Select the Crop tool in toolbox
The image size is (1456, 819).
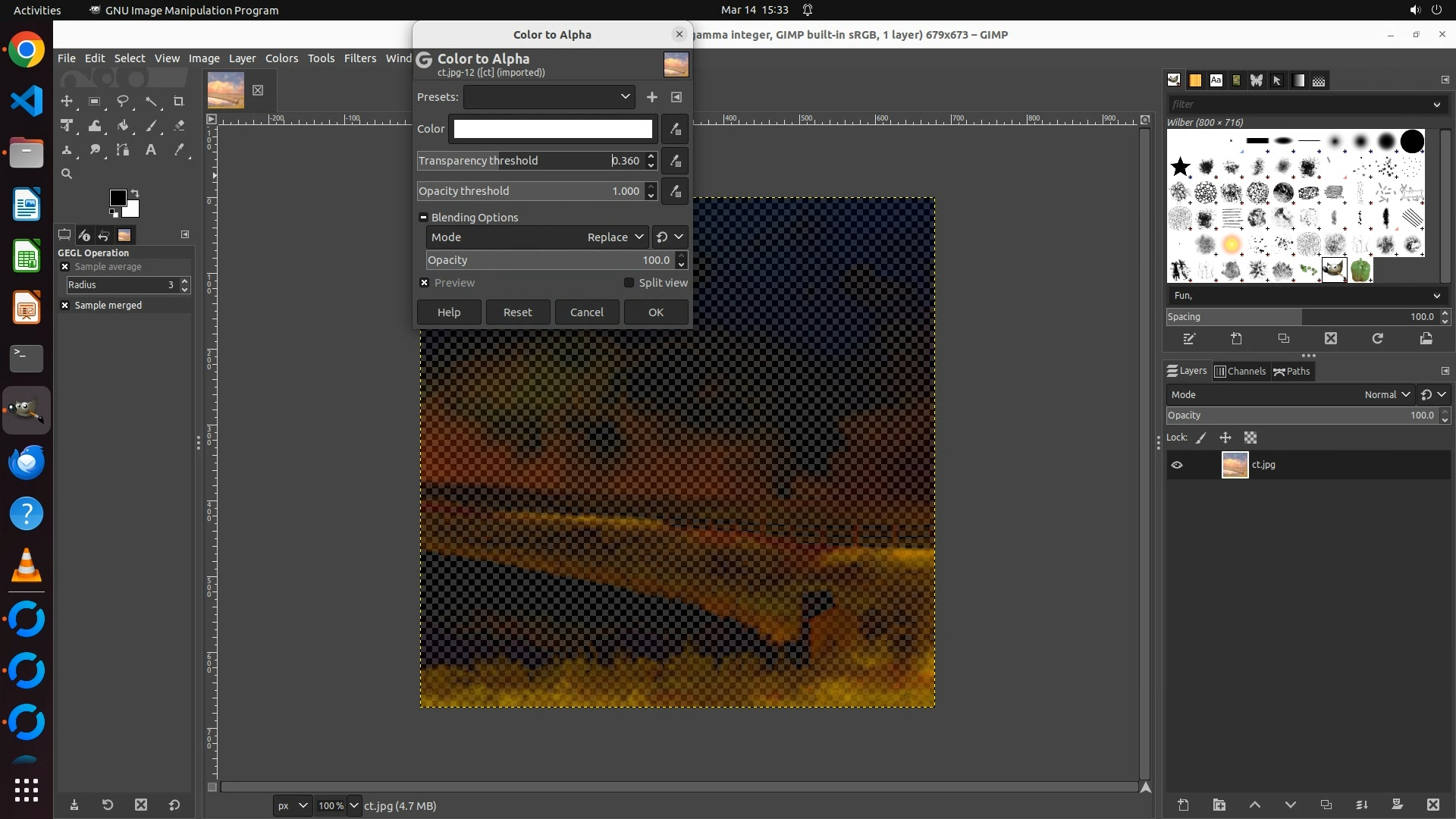tap(179, 102)
